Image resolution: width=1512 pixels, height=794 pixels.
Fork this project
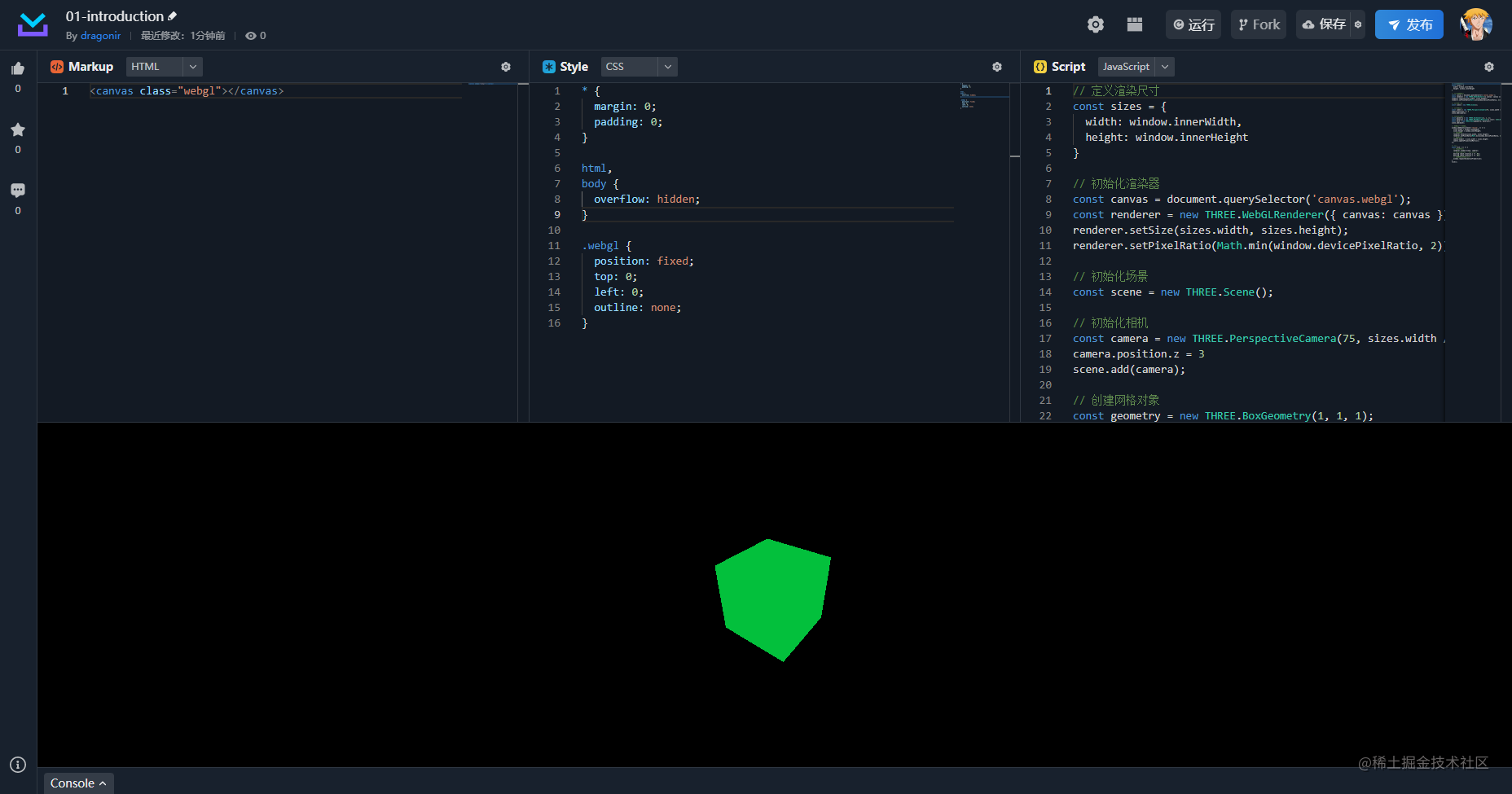tap(1259, 24)
